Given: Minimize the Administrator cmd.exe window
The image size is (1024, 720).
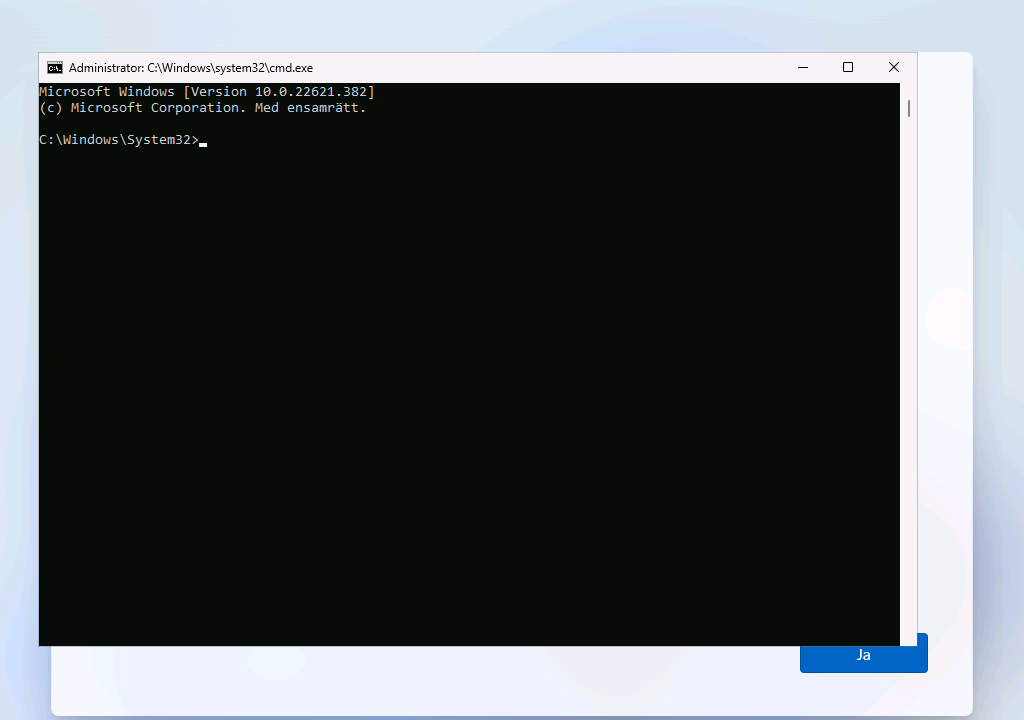Looking at the screenshot, I should [803, 67].
